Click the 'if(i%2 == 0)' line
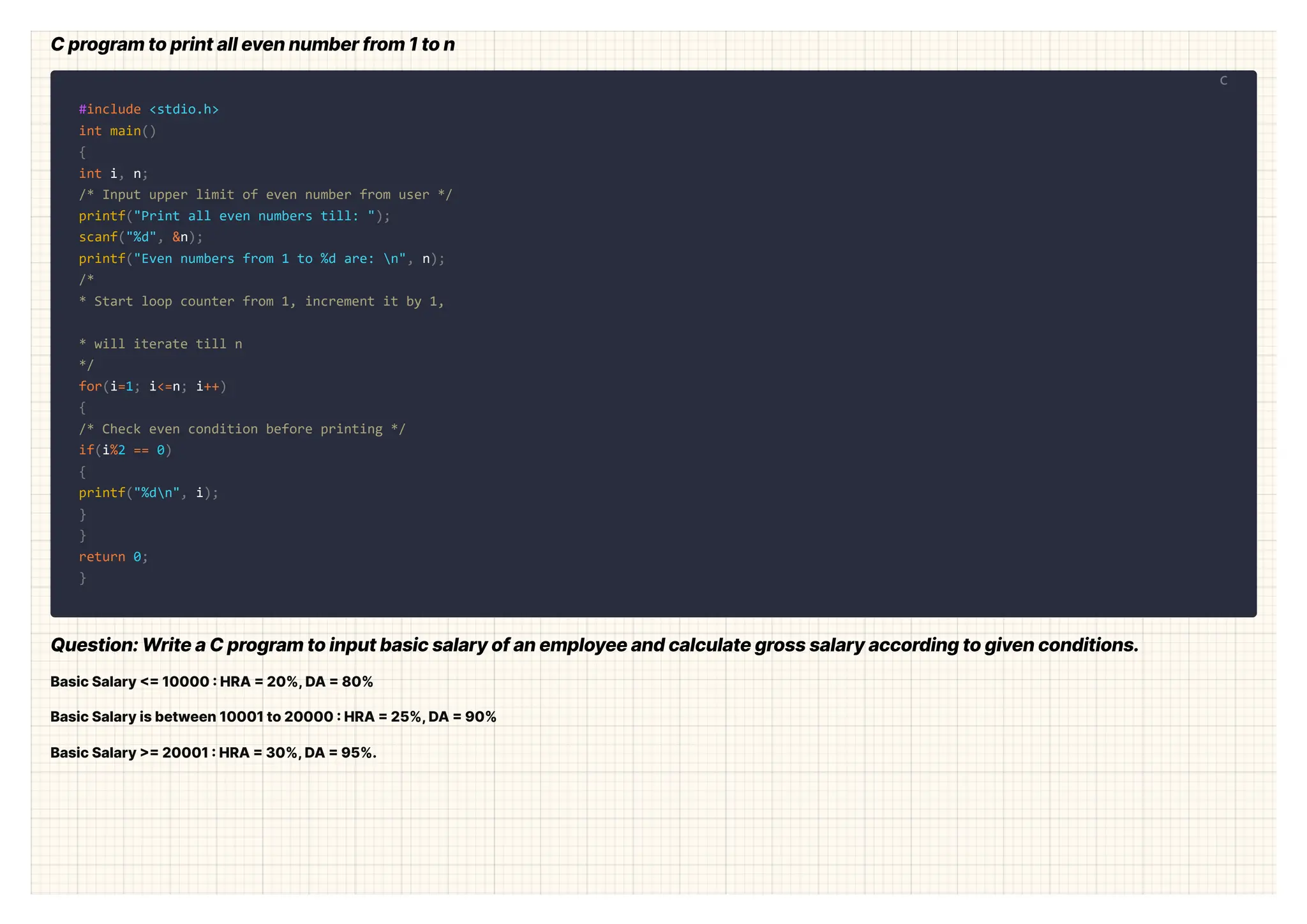Image resolution: width=1307 pixels, height=924 pixels. click(x=125, y=450)
